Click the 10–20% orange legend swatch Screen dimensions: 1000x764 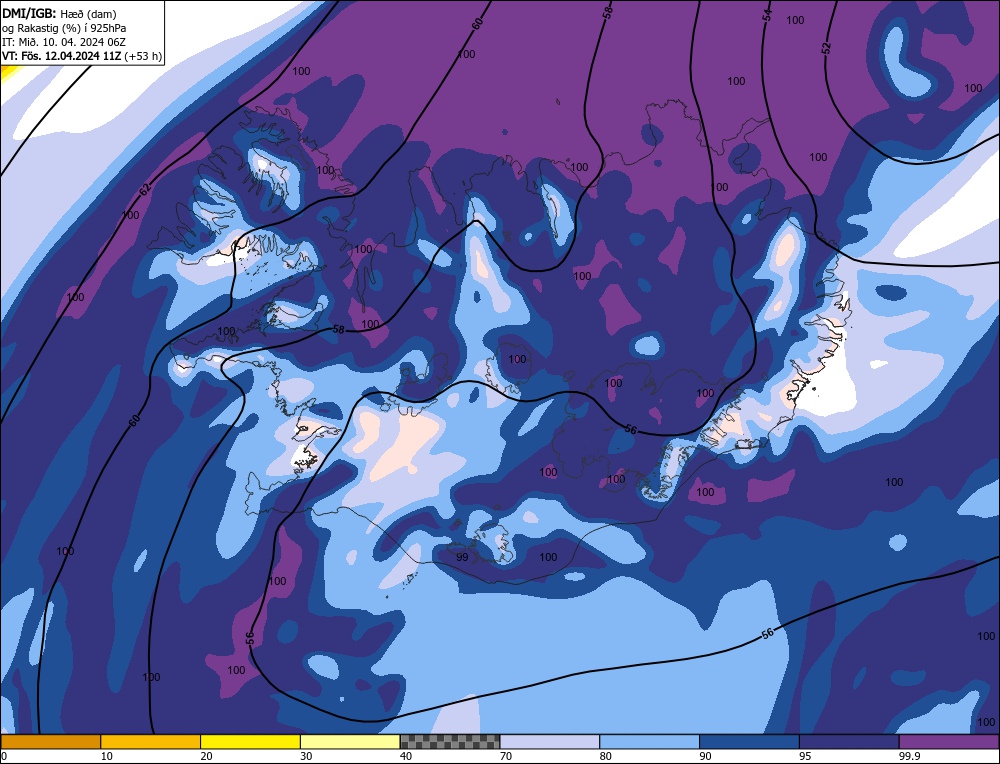coord(151,741)
